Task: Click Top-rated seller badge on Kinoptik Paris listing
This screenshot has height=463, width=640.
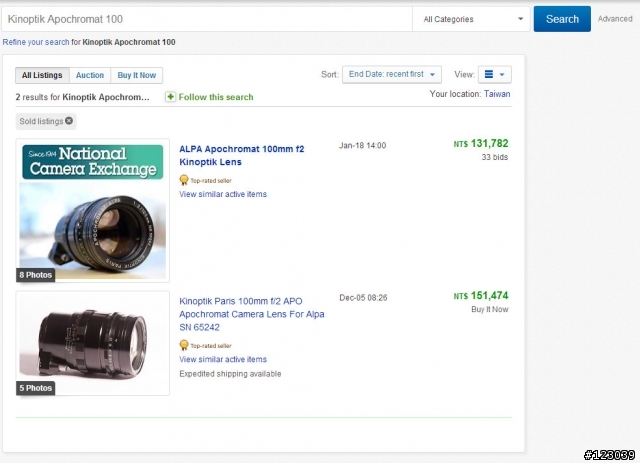Action: [x=205, y=345]
